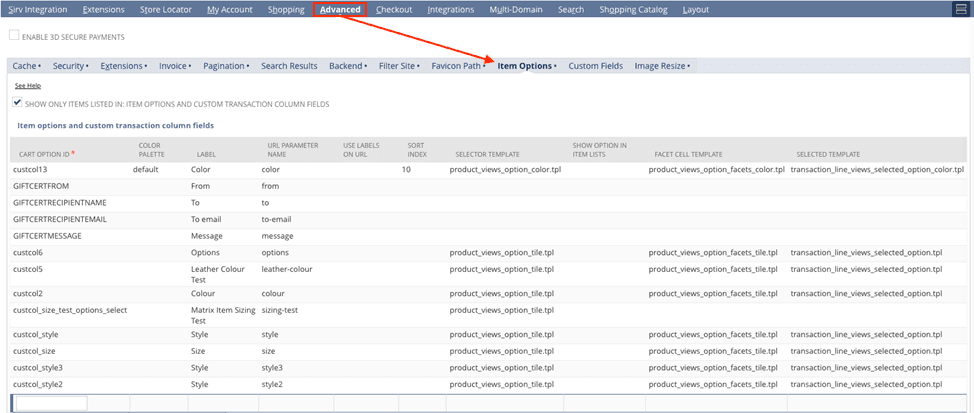The width and height of the screenshot is (974, 413).
Task: Open the Checkout tab
Action: tap(394, 9)
